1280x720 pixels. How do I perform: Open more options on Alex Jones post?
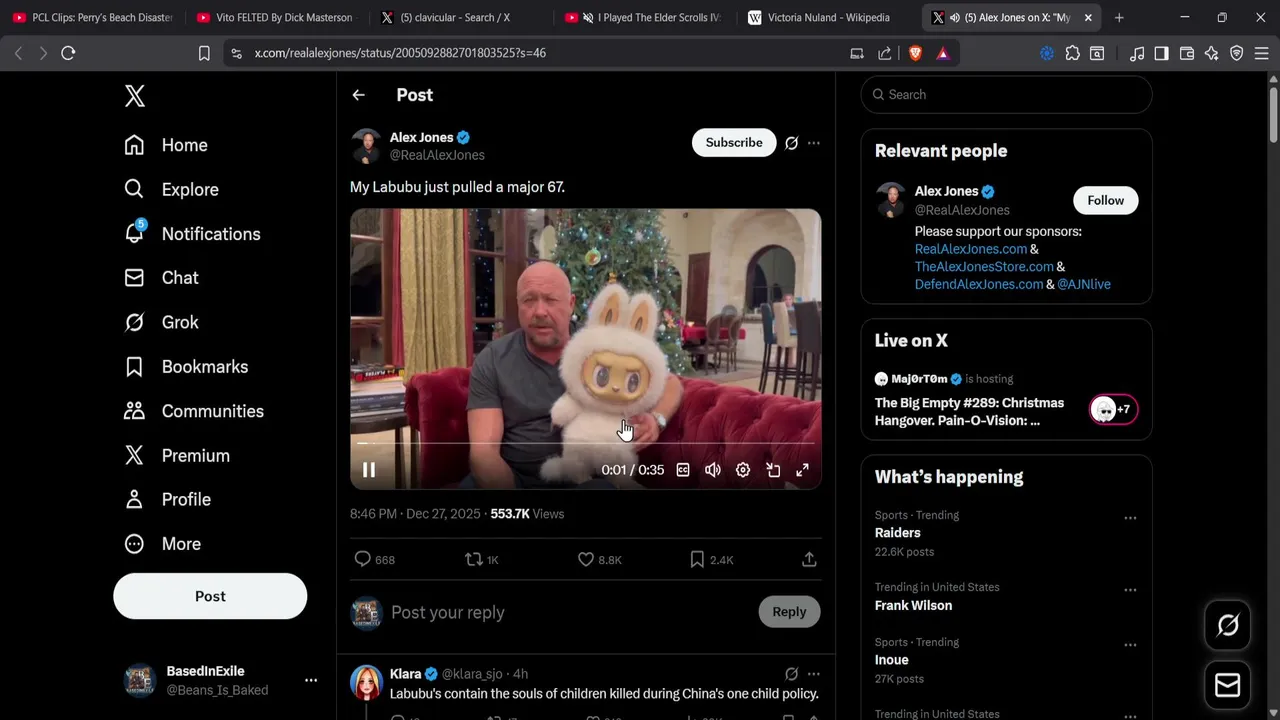(814, 143)
